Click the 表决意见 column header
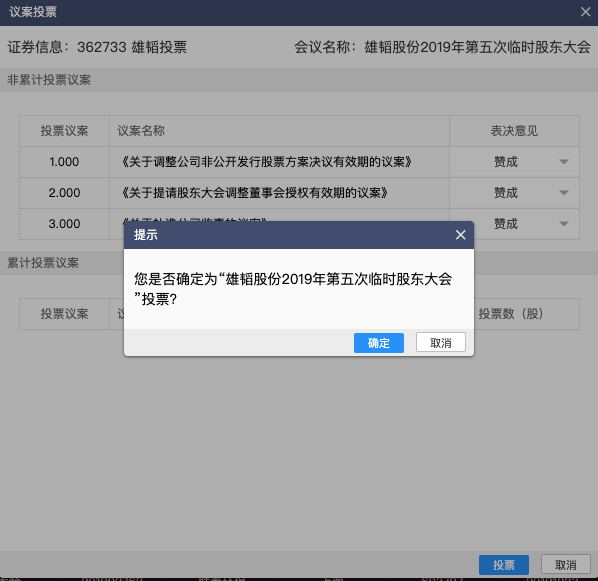 514,131
